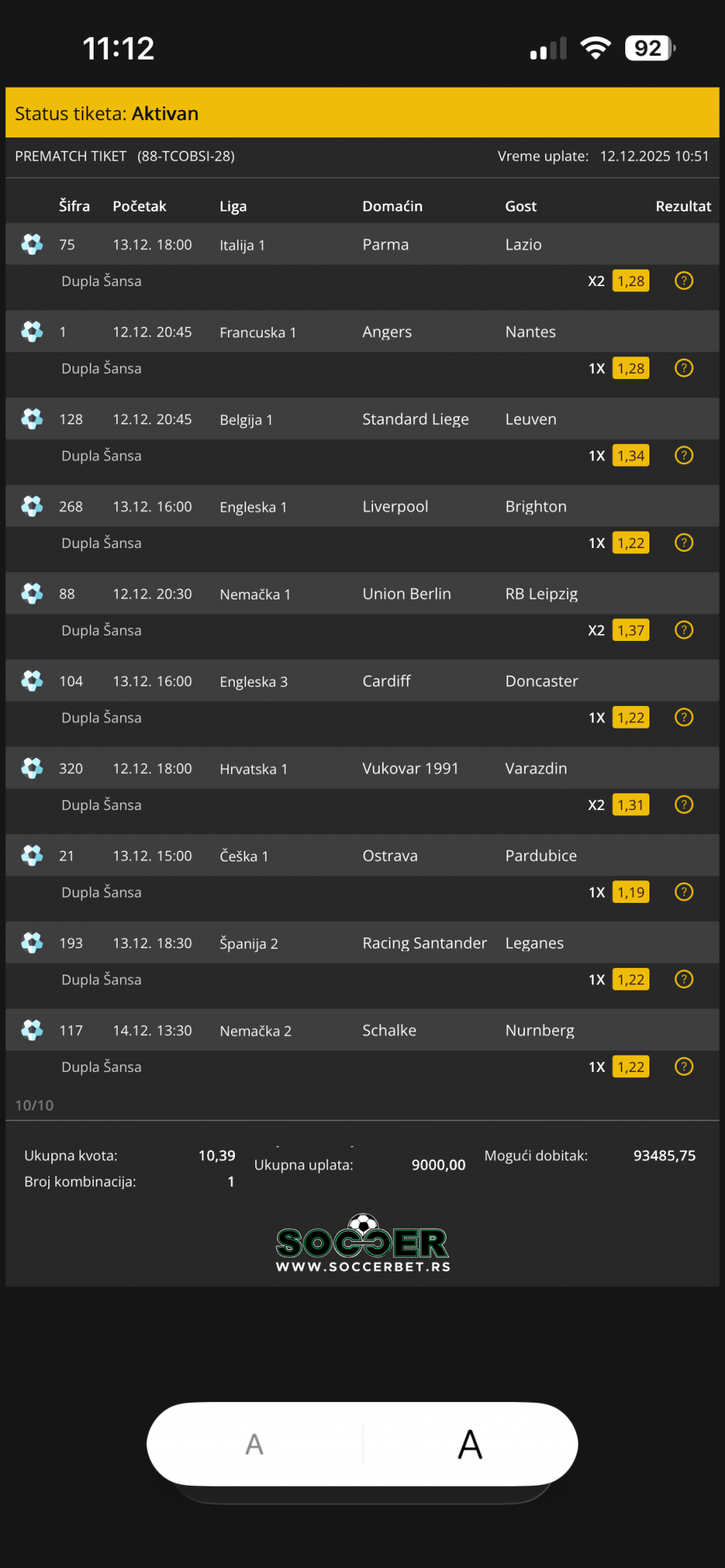Select the Ostrava vs Pardubice match row
725x1568 pixels.
pos(362,855)
